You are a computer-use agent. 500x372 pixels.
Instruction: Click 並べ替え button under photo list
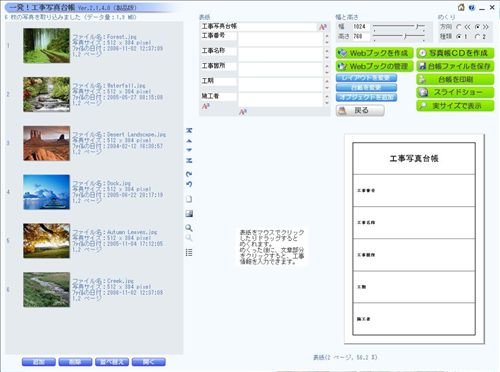point(112,362)
